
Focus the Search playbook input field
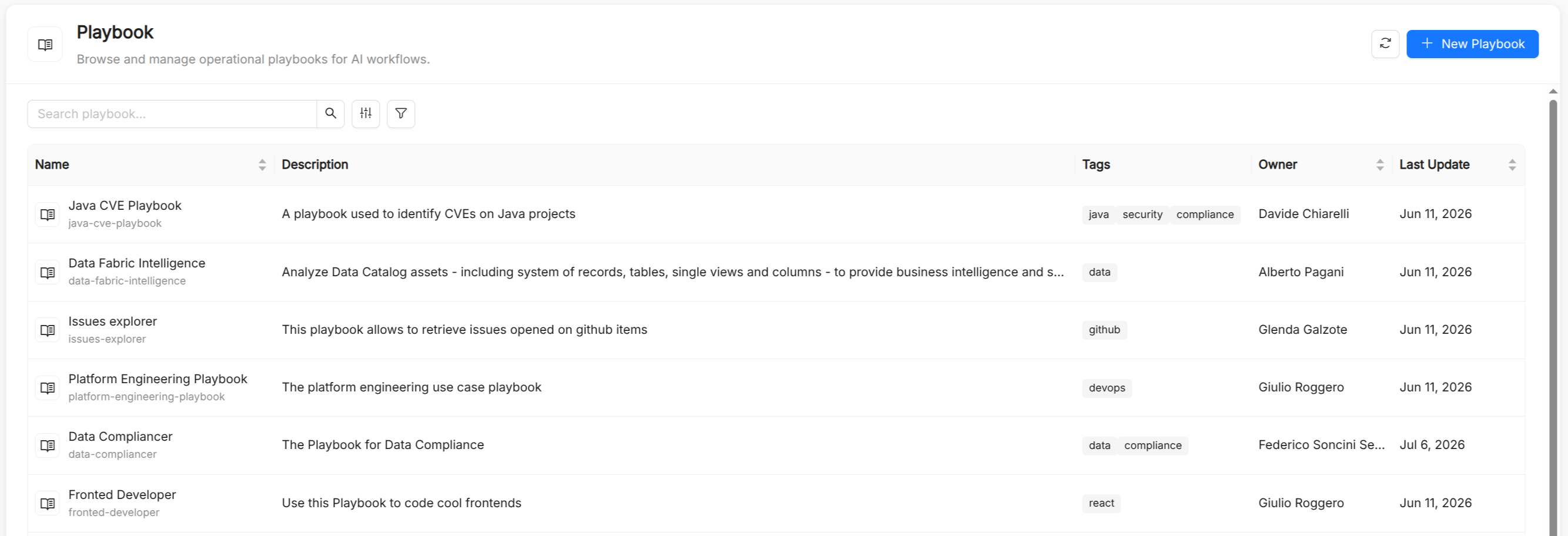(x=172, y=113)
